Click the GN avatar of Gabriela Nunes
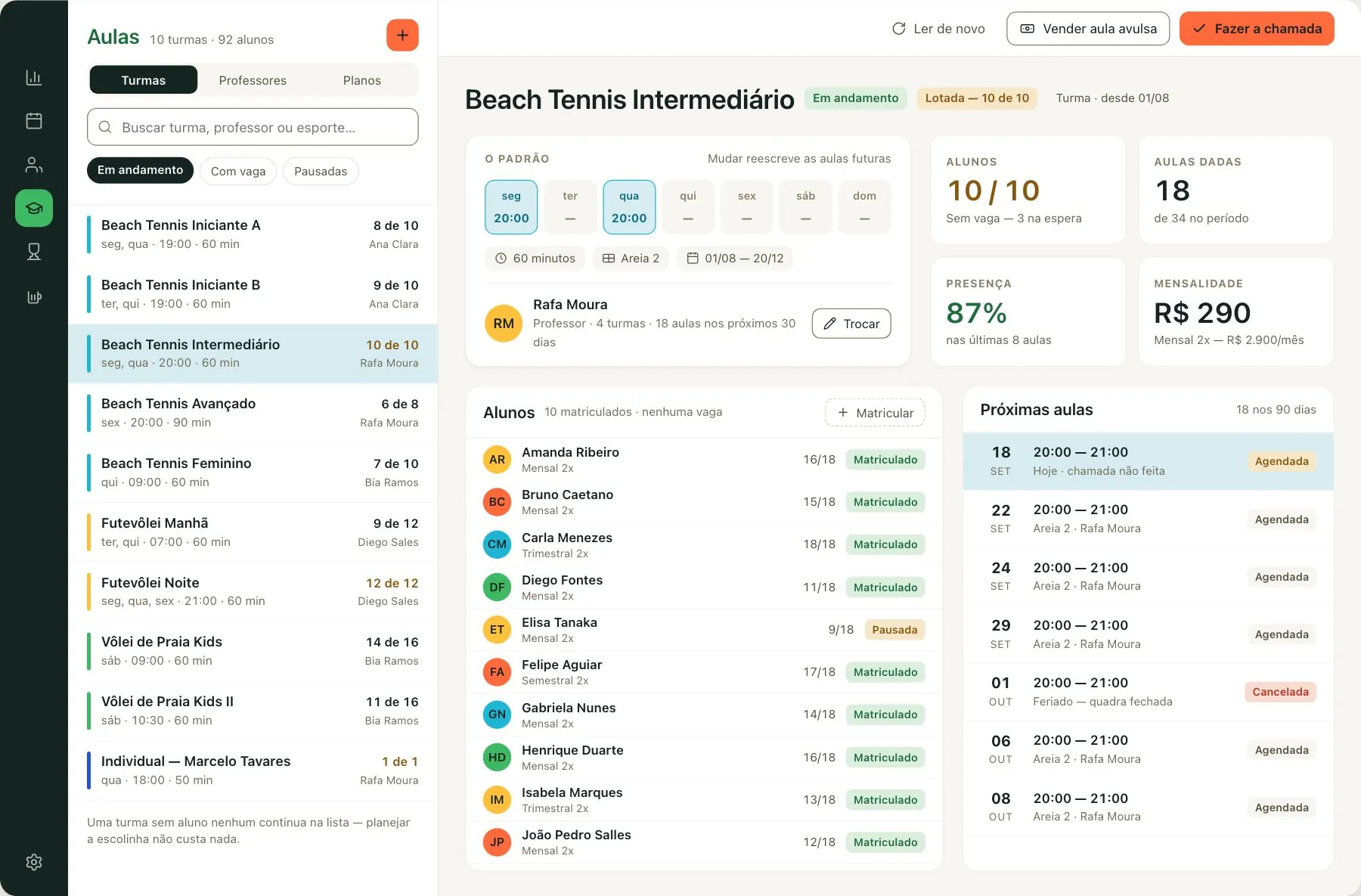The width and height of the screenshot is (1361, 896). (497, 715)
